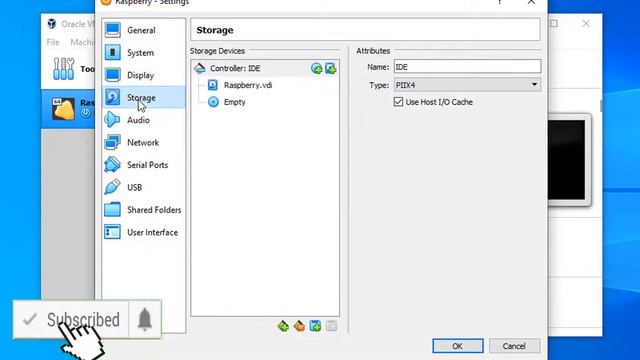640x360 pixels.
Task: Open the controller Type dropdown showing PIIX4
Action: tap(467, 85)
